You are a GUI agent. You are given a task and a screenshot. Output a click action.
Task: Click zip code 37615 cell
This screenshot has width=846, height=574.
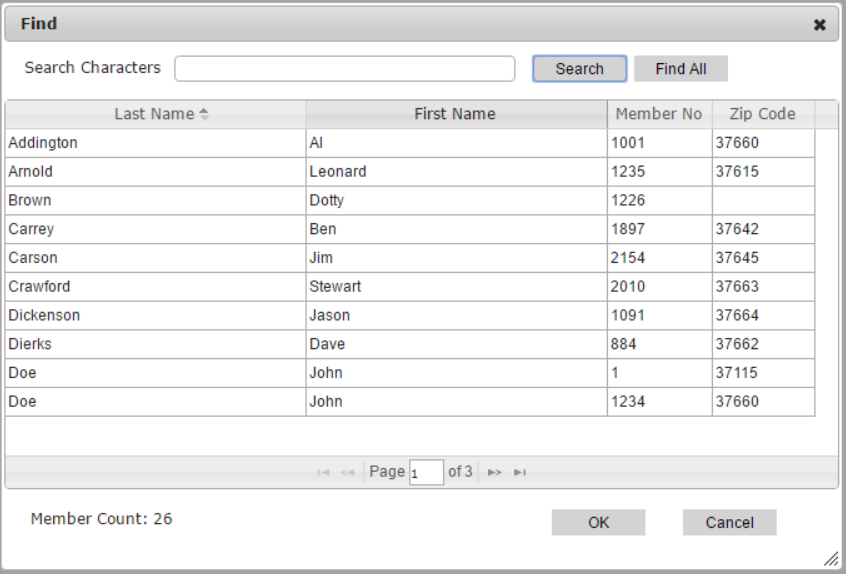[x=763, y=172]
